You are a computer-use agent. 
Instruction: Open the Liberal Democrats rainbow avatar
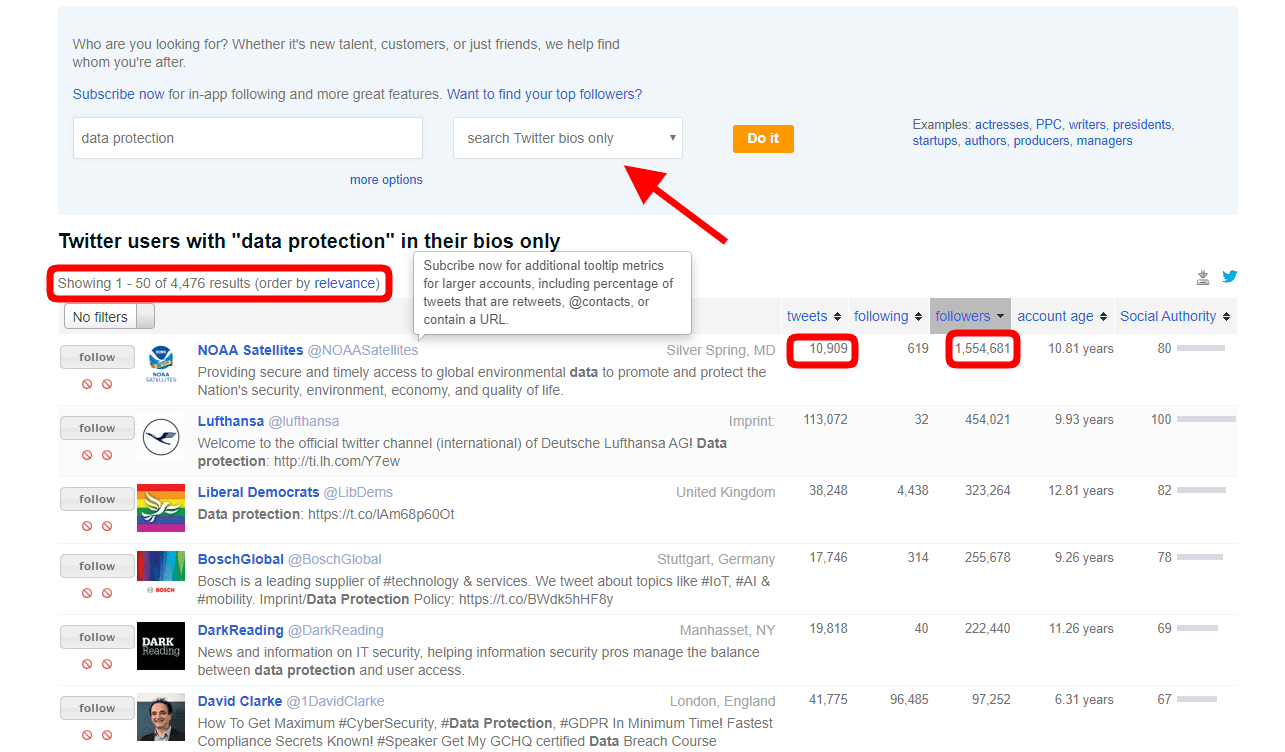(161, 507)
